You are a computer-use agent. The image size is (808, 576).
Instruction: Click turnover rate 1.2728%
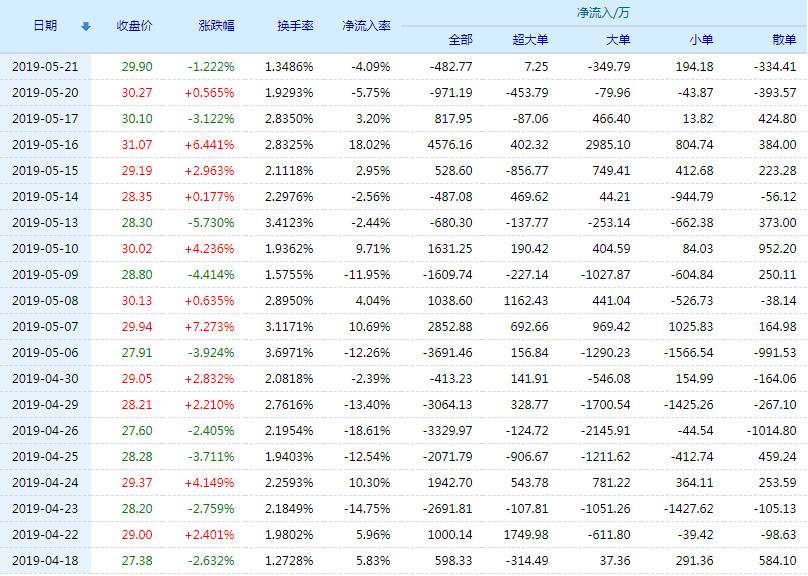coord(289,561)
